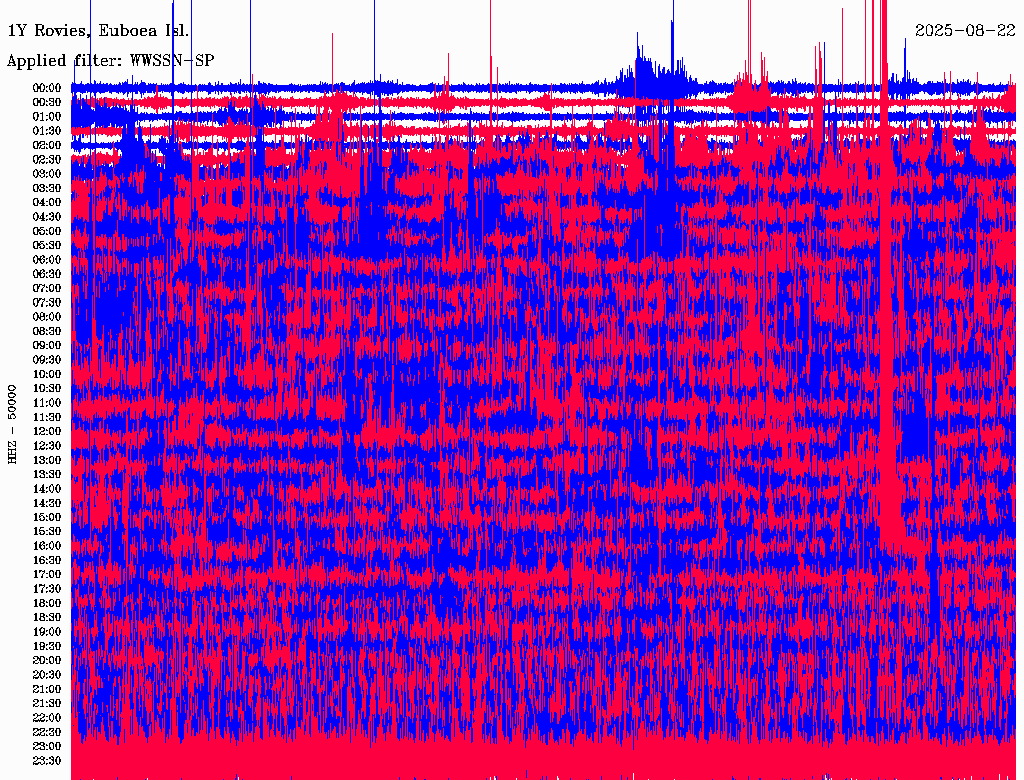Select the 00:00 time label
The height and width of the screenshot is (780, 1024).
[47, 88]
